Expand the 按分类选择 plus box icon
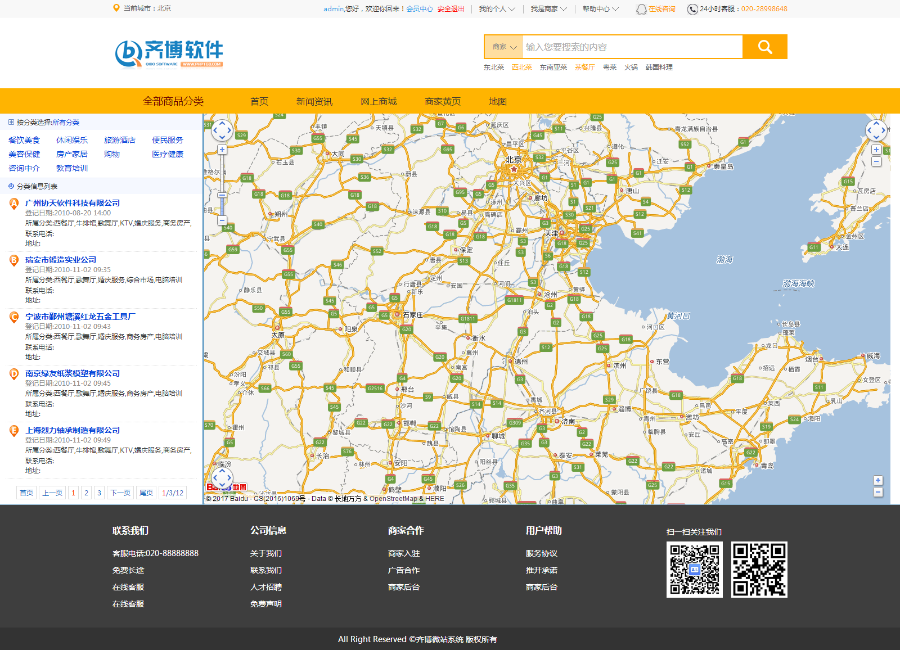Viewport: 900px width, 650px height. (x=11, y=122)
